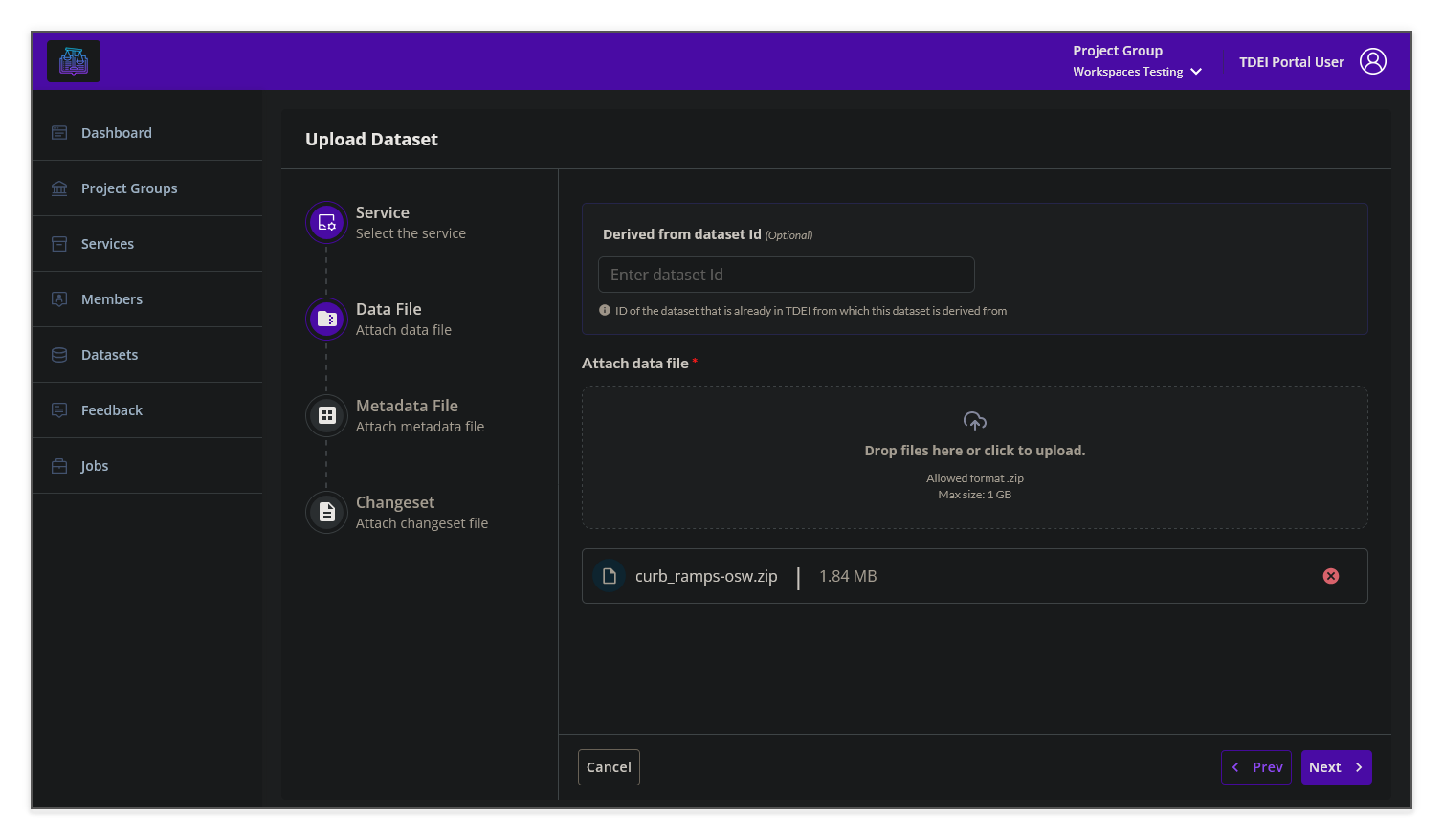Click the upload cloud icon in drop zone
The image size is (1443, 840).
click(974, 420)
